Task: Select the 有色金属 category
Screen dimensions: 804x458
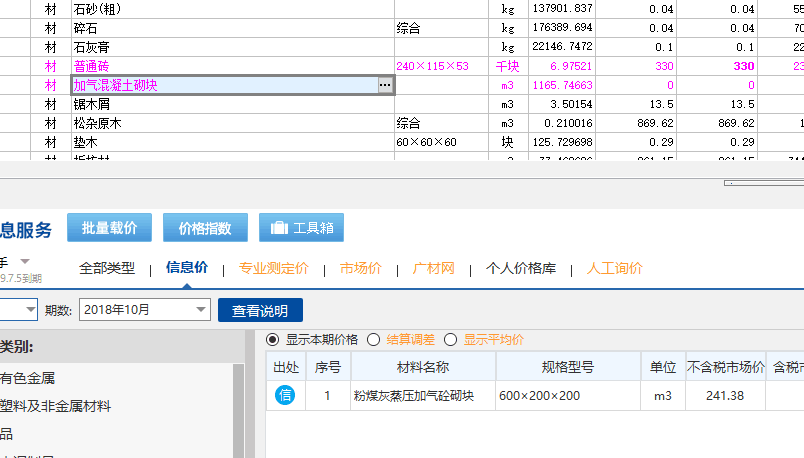Action: (28, 379)
